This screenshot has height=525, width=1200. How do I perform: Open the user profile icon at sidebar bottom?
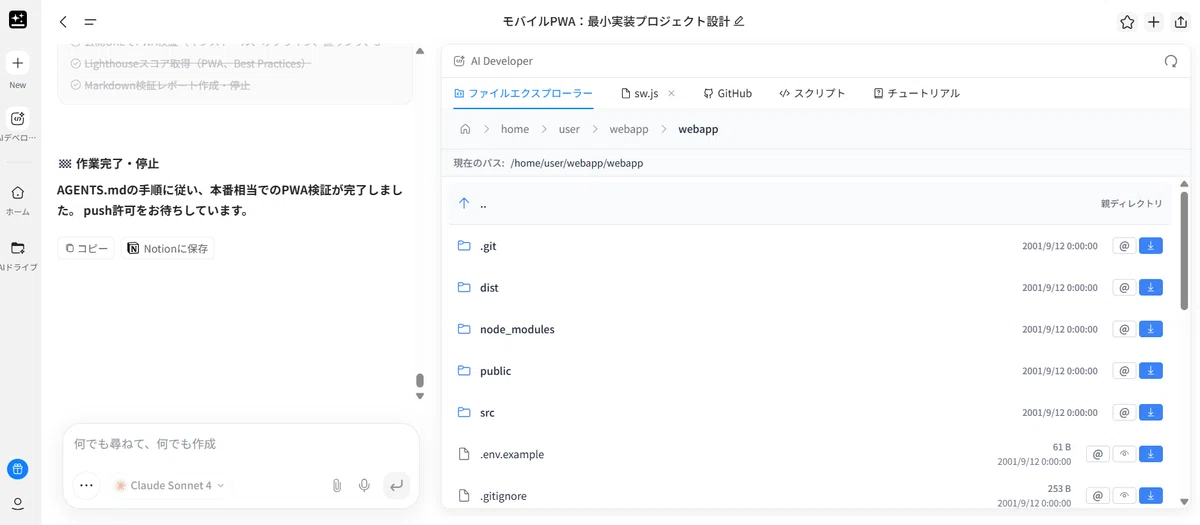(18, 503)
